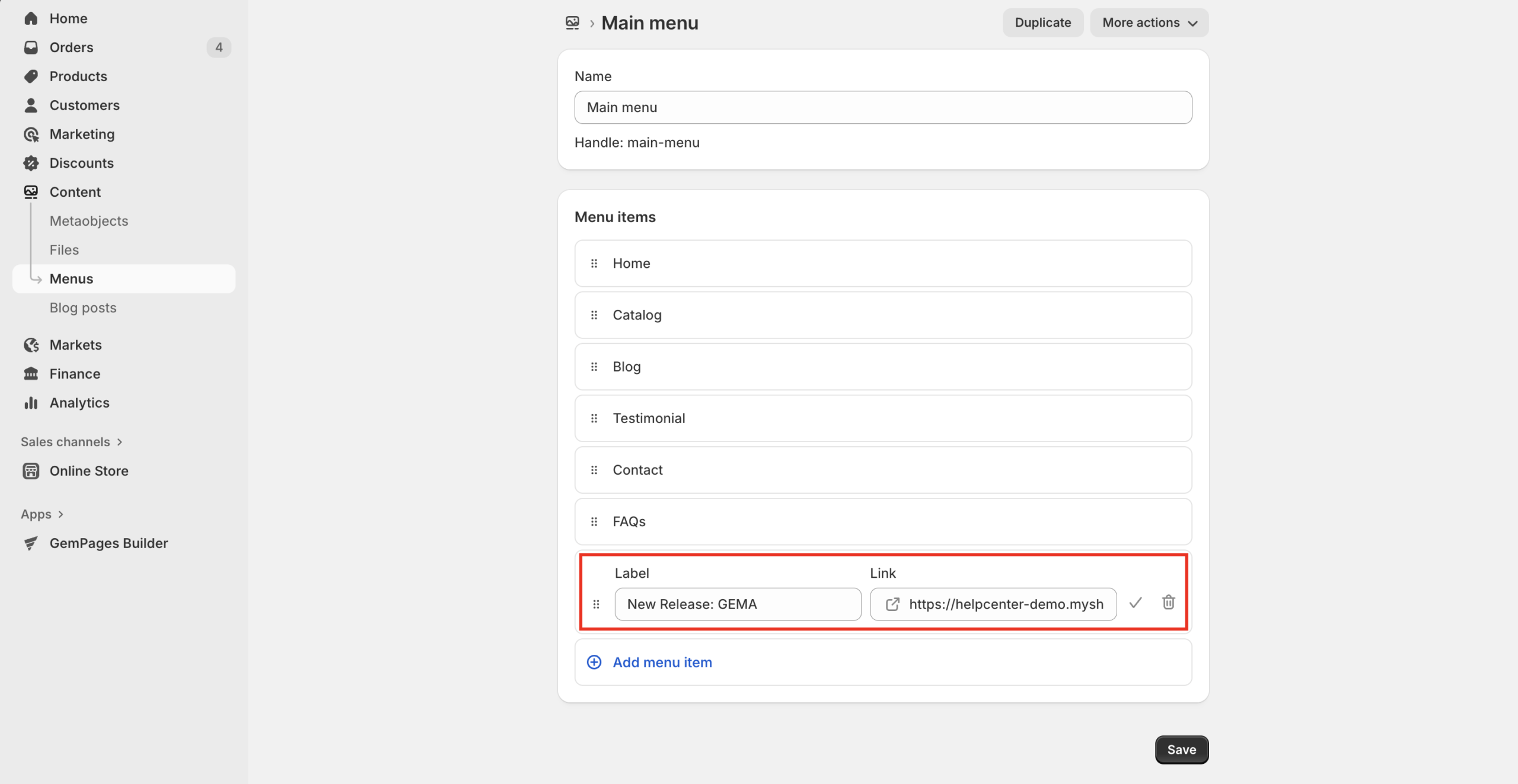Screen dimensions: 1518x784
Task: Save the menu changes
Action: [x=1181, y=750]
